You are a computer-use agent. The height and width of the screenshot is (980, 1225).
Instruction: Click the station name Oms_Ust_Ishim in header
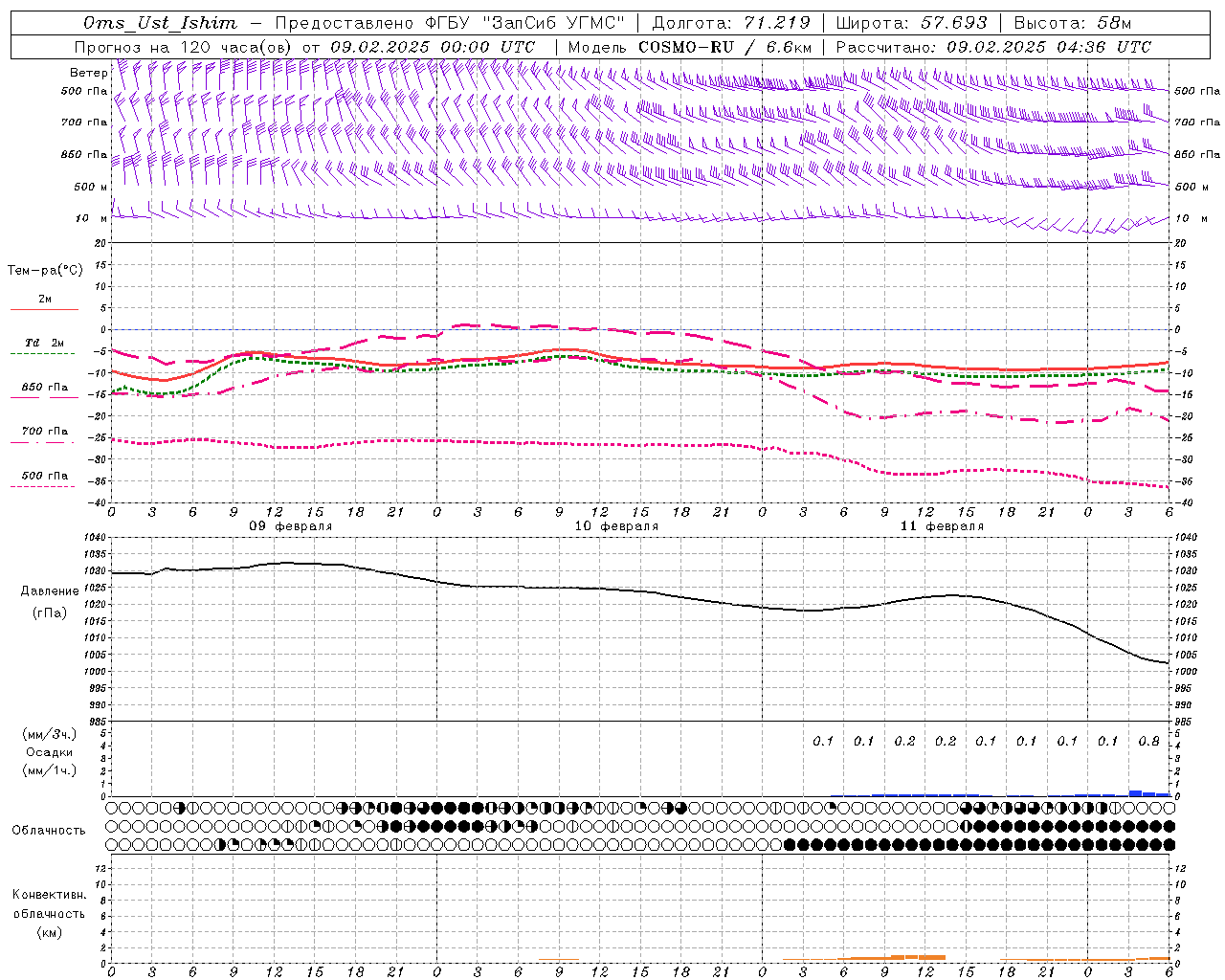pos(160,23)
